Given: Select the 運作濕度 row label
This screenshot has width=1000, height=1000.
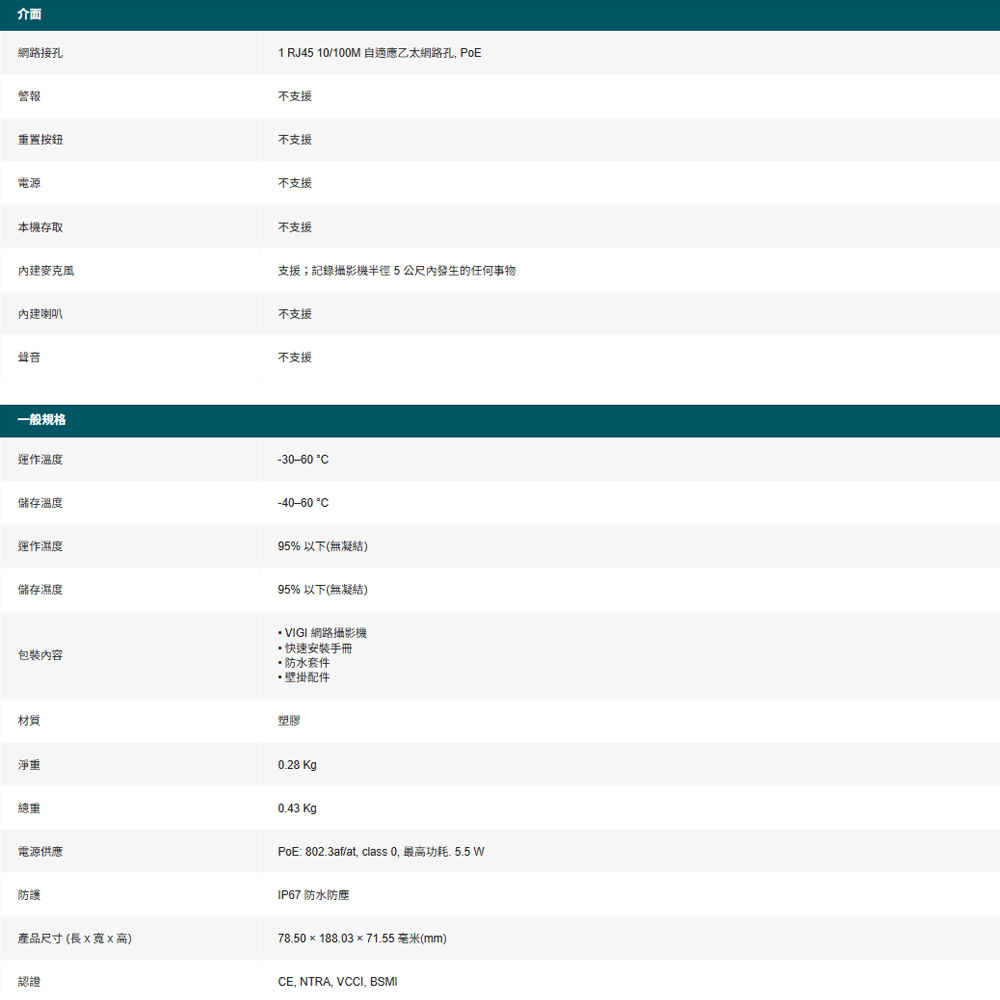Looking at the screenshot, I should [40, 547].
